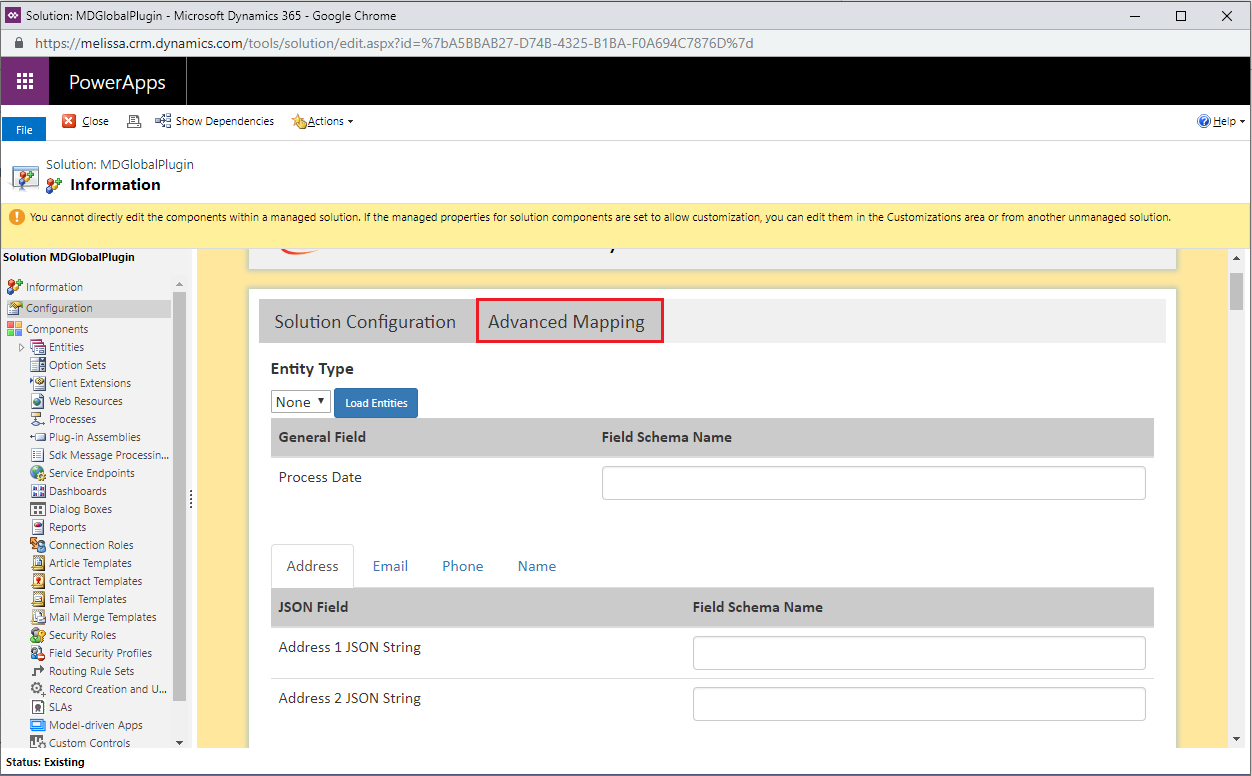Click the Solution MDGlobalPlugin sidebar heading
The image size is (1252, 776).
click(x=69, y=257)
